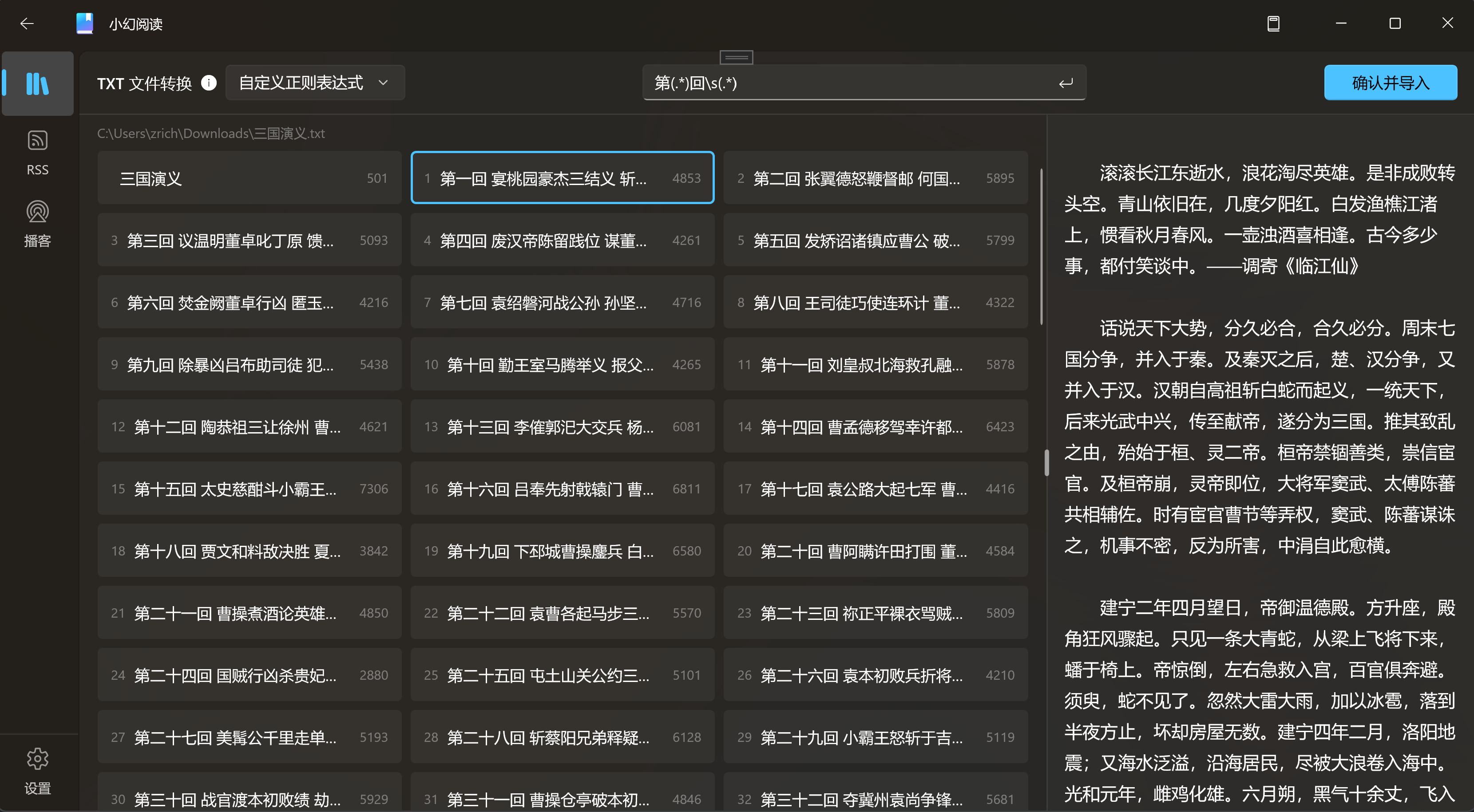Viewport: 1474px width, 812px height.
Task: Click the back arrow in the title bar
Action: point(27,24)
